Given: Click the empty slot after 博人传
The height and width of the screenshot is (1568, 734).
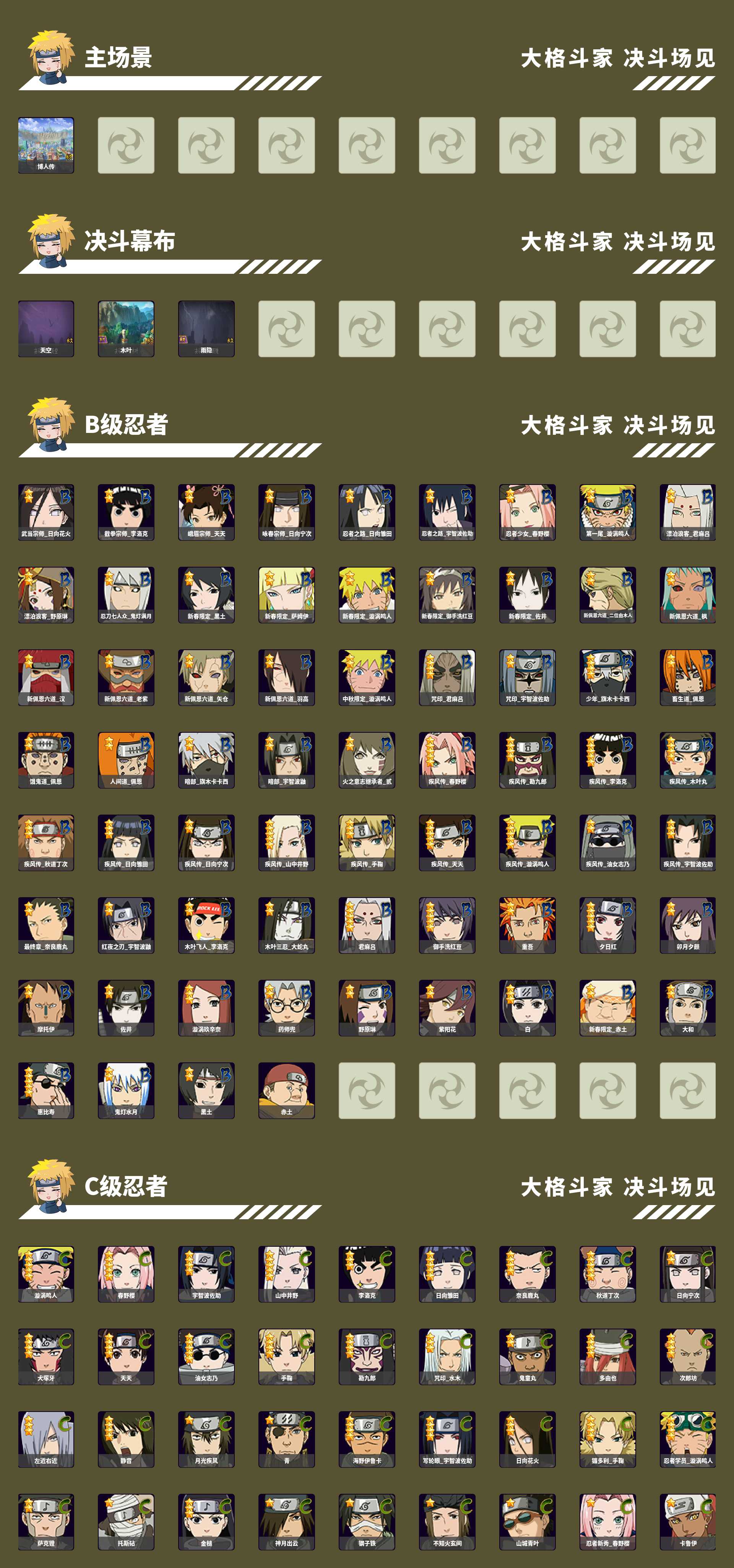Looking at the screenshot, I should click(x=126, y=145).
